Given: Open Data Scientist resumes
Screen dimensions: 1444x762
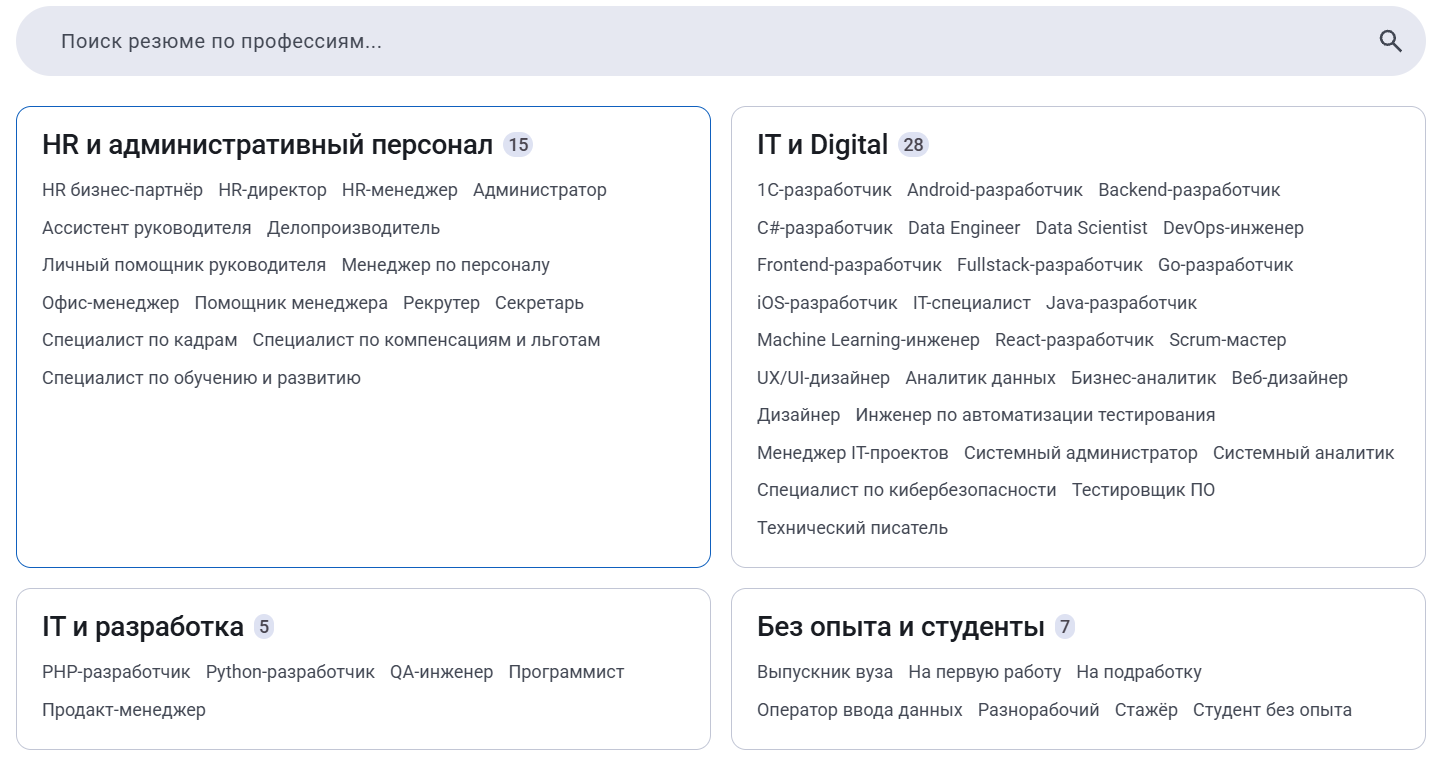Looking at the screenshot, I should point(1092,228).
